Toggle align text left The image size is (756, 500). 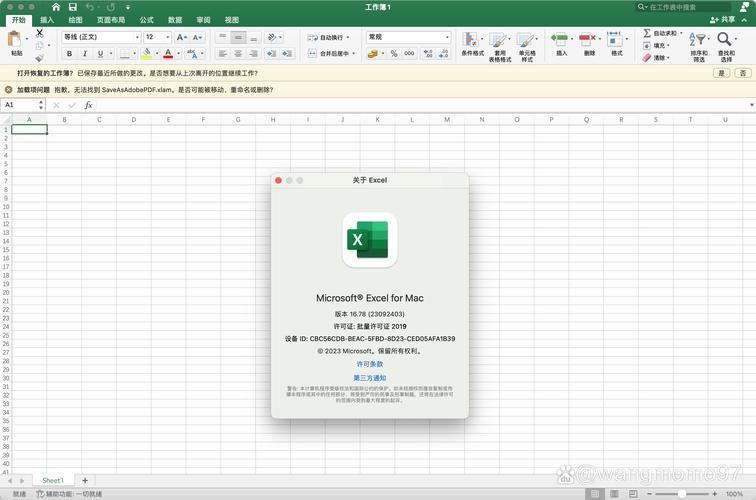coord(222,54)
